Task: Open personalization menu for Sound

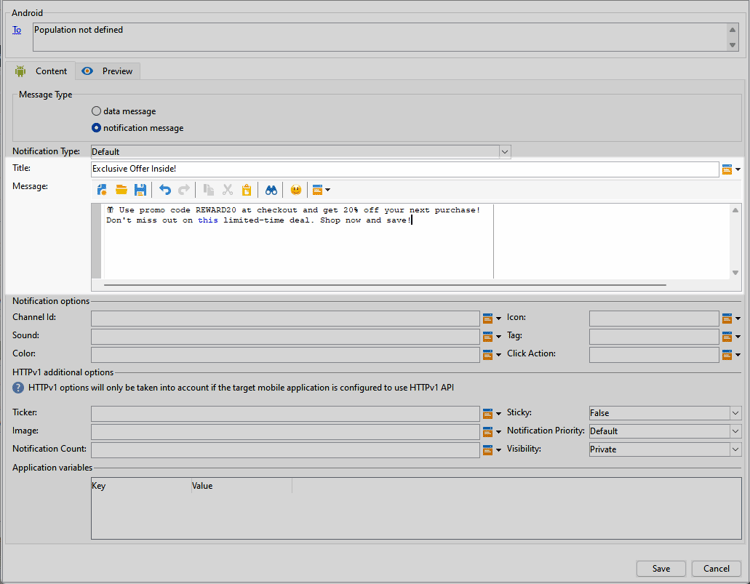Action: coord(492,336)
